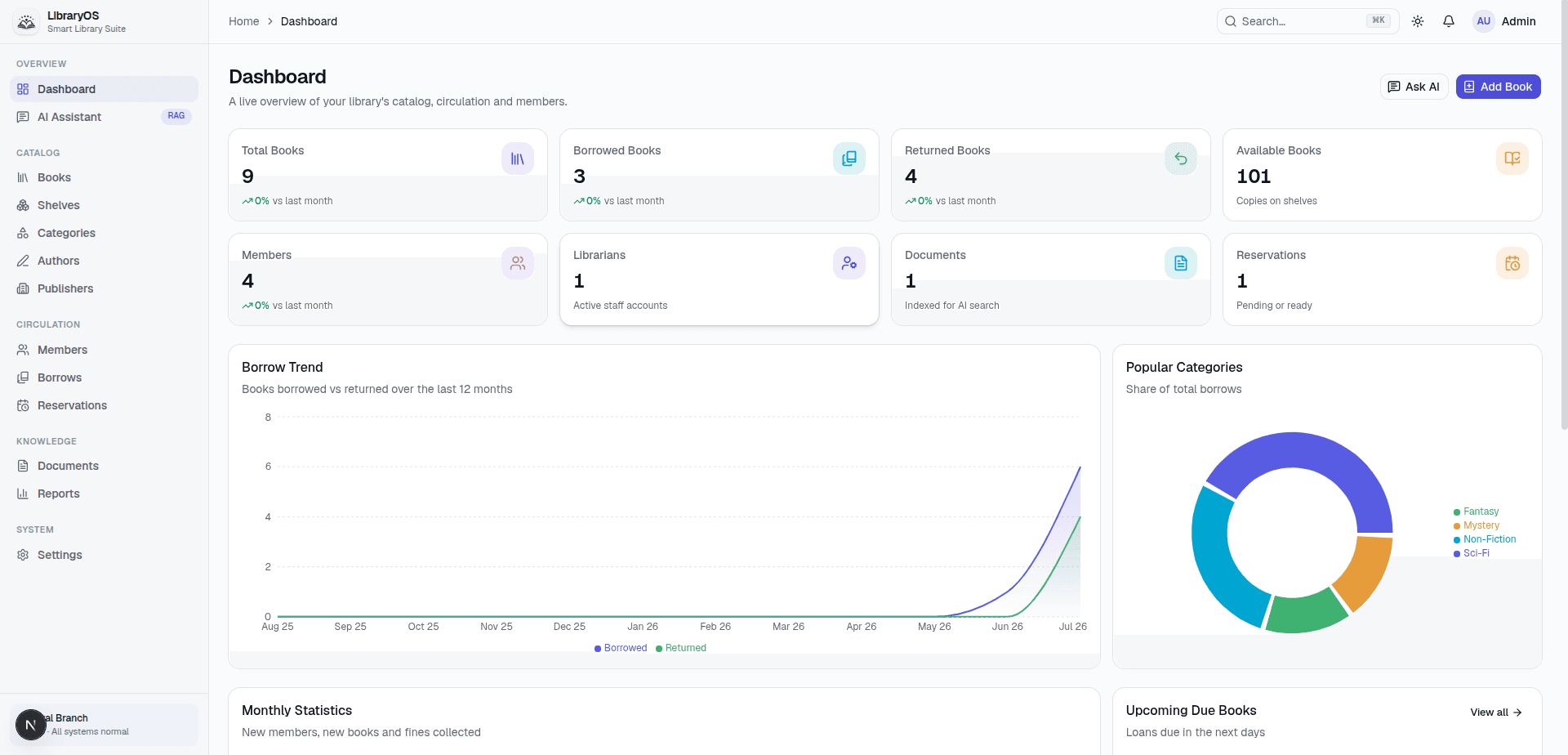Toggle the Mystery legend entry
Image resolution: width=1568 pixels, height=755 pixels.
1477,525
